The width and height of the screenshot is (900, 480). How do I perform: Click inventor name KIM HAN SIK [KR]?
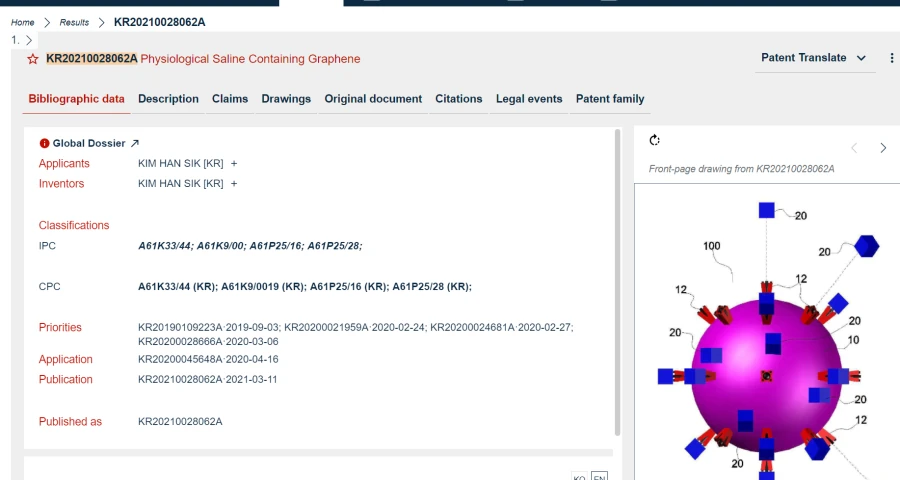180,184
